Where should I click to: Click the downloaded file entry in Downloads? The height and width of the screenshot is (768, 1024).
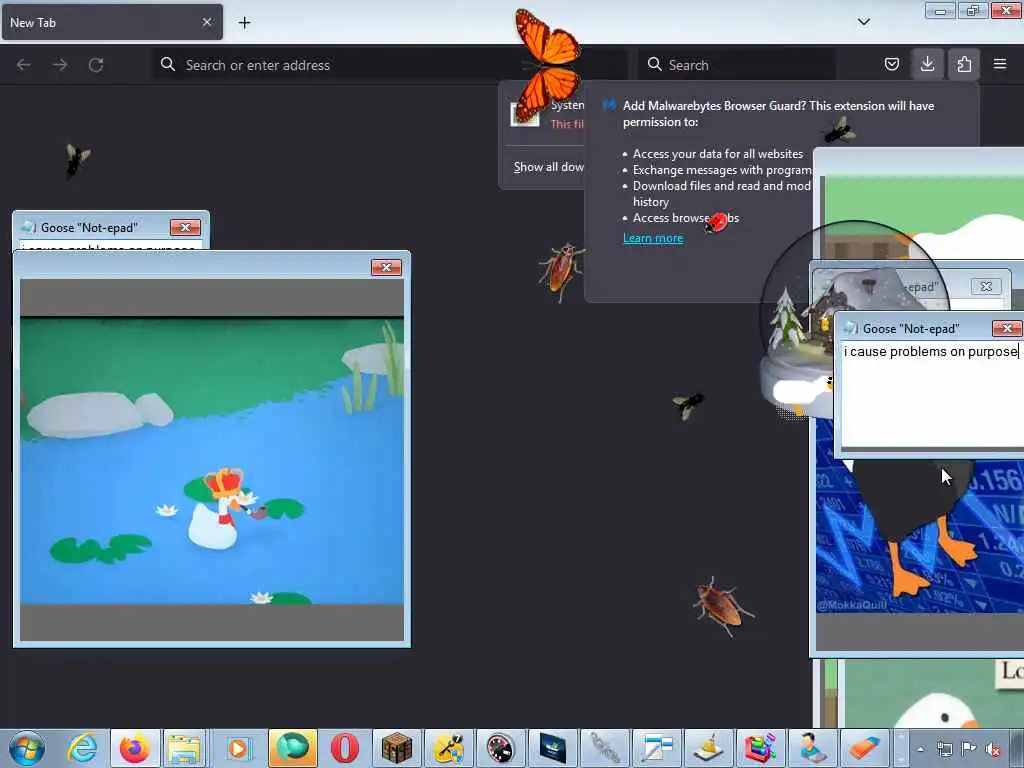pos(545,114)
